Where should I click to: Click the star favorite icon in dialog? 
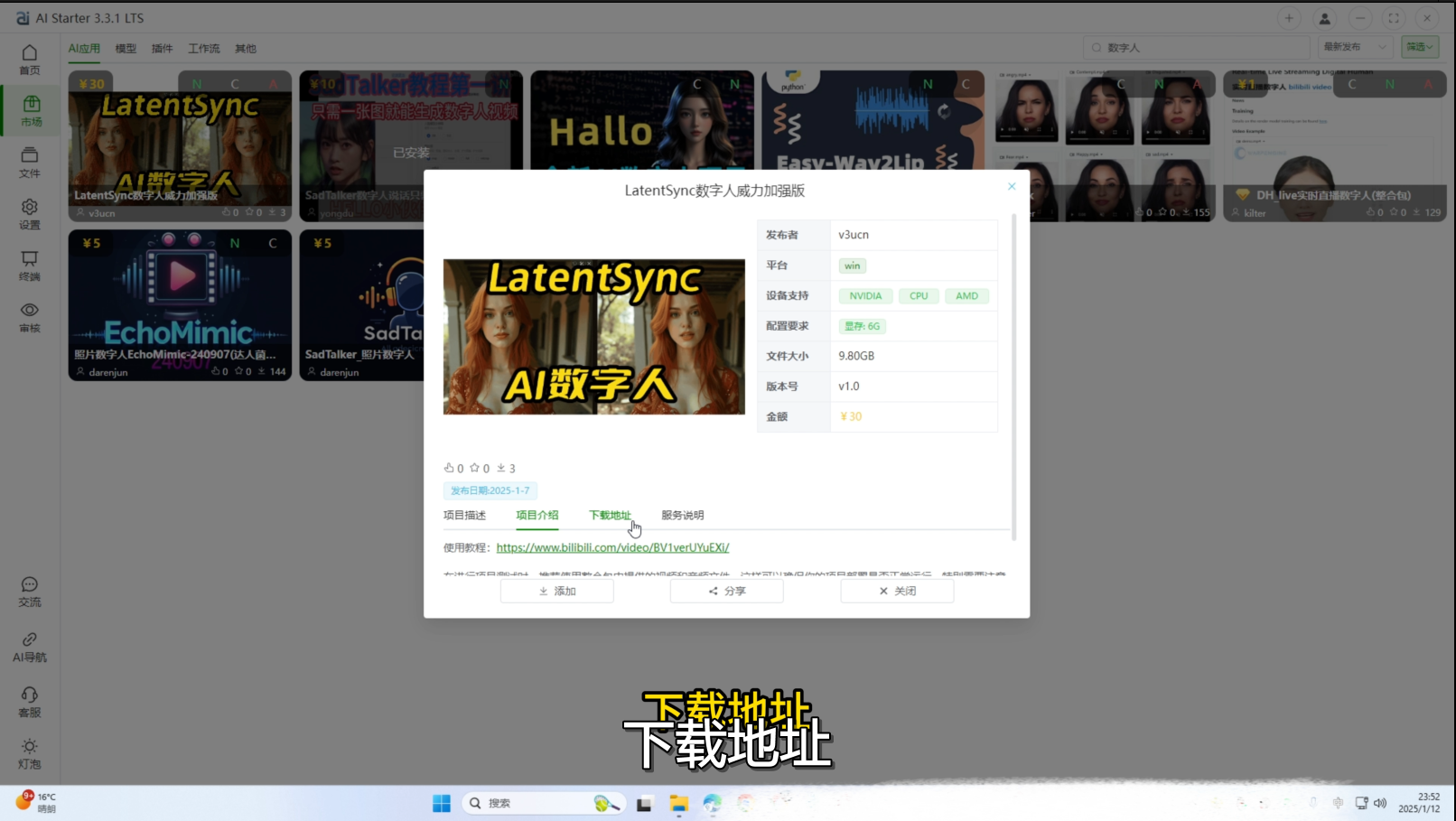474,468
